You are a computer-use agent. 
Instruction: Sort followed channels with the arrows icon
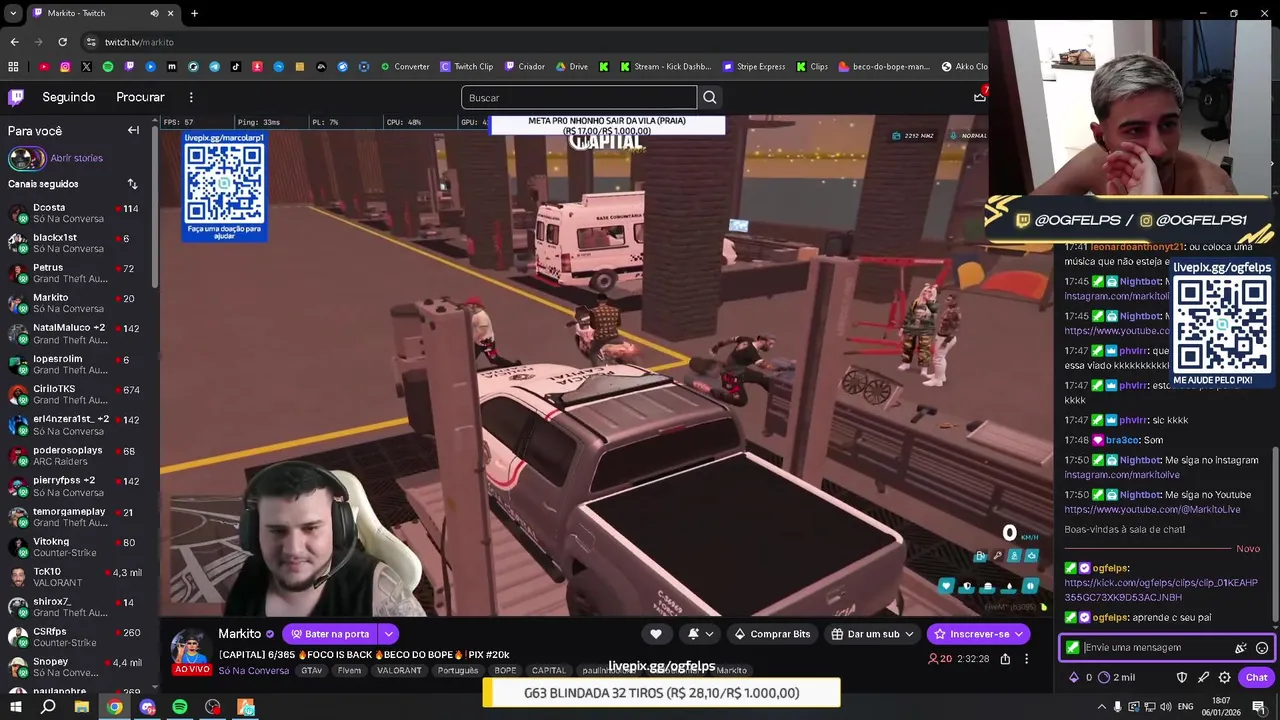coord(132,184)
